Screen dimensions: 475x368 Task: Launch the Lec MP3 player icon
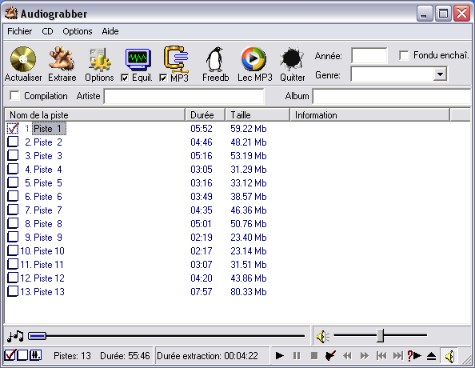point(254,59)
